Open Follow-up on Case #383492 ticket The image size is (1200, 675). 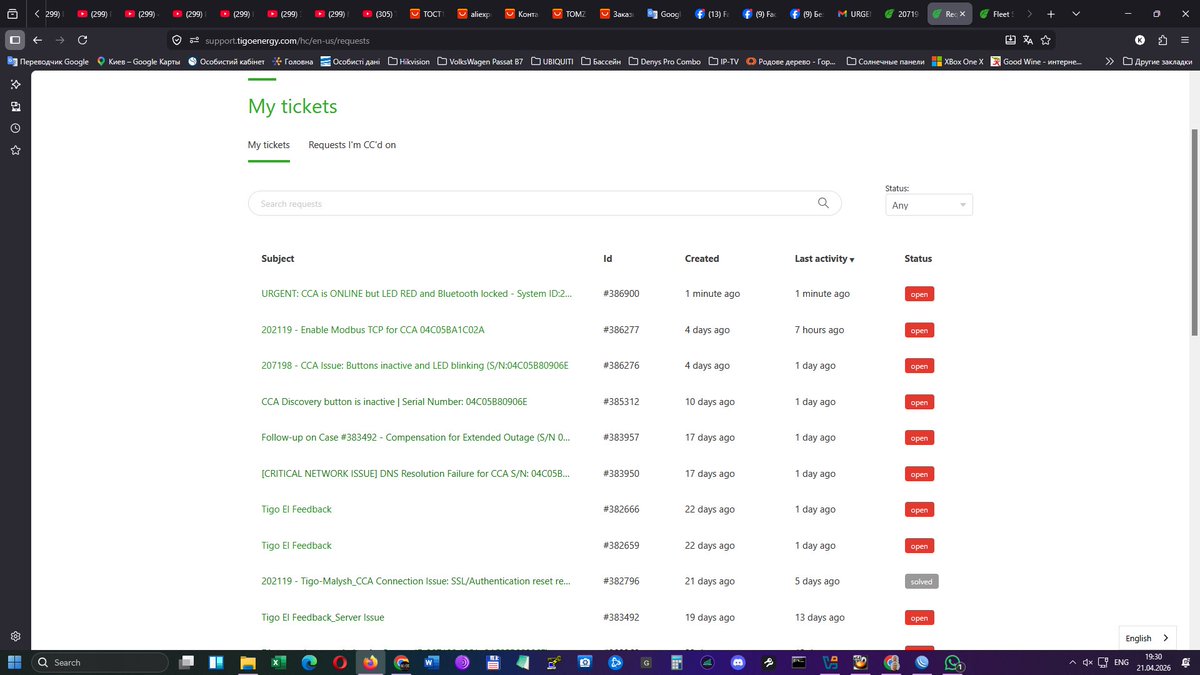pyautogui.click(x=415, y=438)
